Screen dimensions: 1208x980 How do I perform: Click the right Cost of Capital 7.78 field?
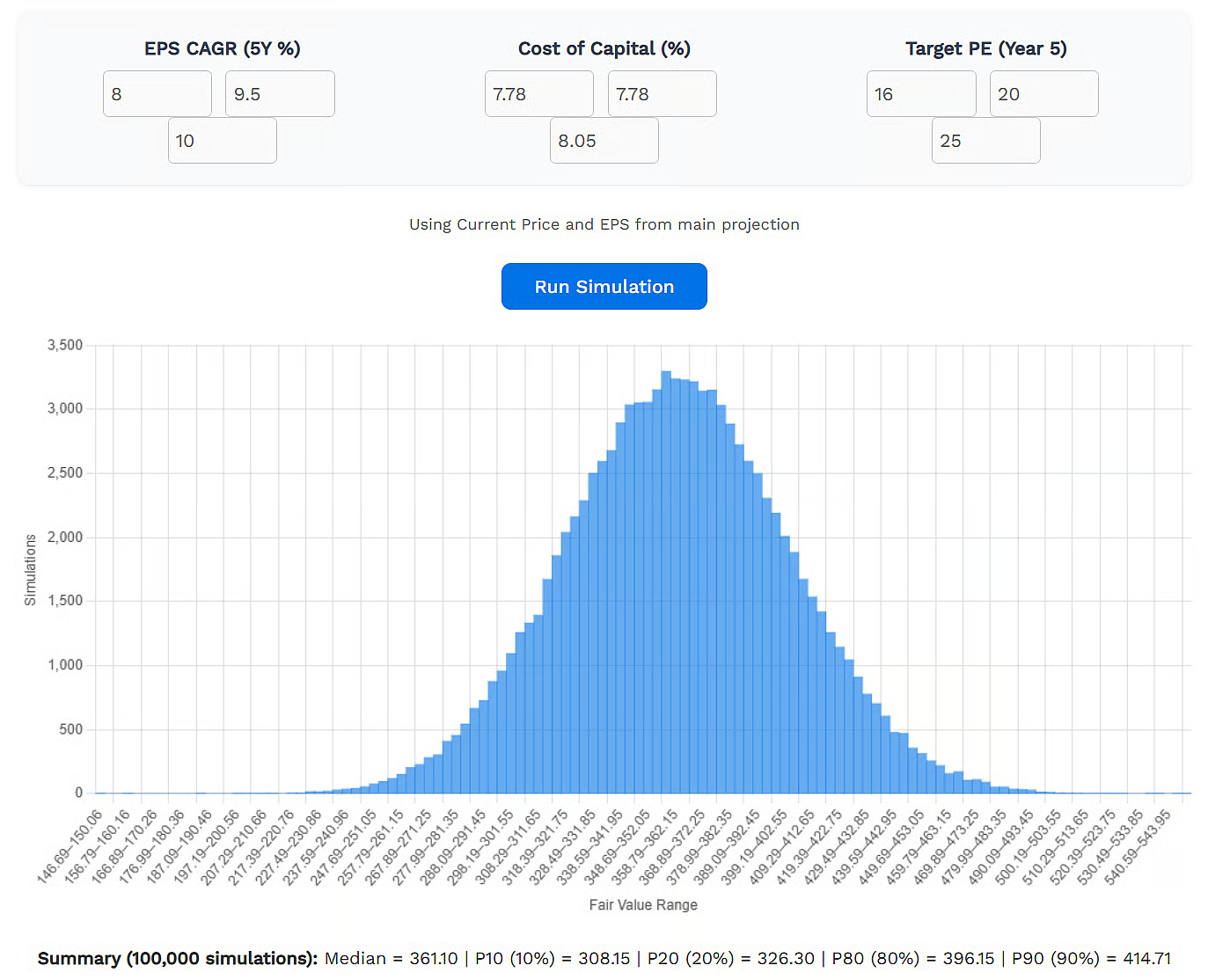pos(662,94)
